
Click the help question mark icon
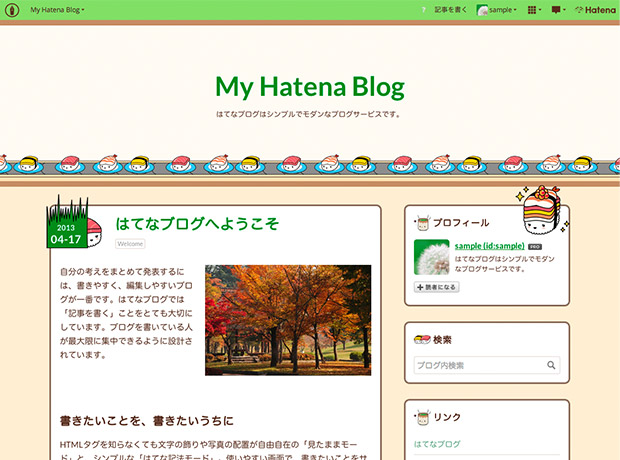[424, 10]
